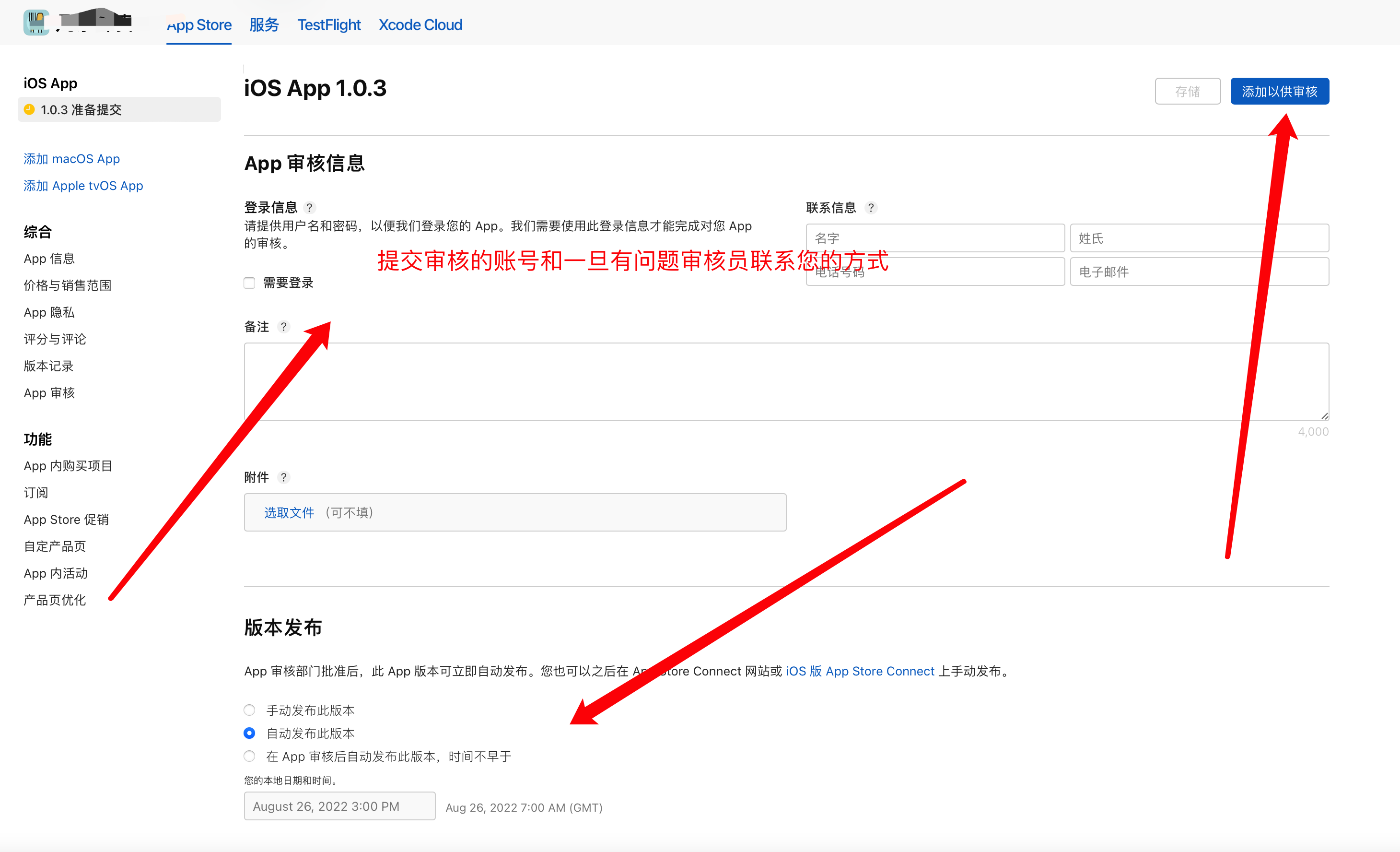This screenshot has width=1400, height=852.
Task: Click 选取文件 attachment link
Action: tap(289, 513)
